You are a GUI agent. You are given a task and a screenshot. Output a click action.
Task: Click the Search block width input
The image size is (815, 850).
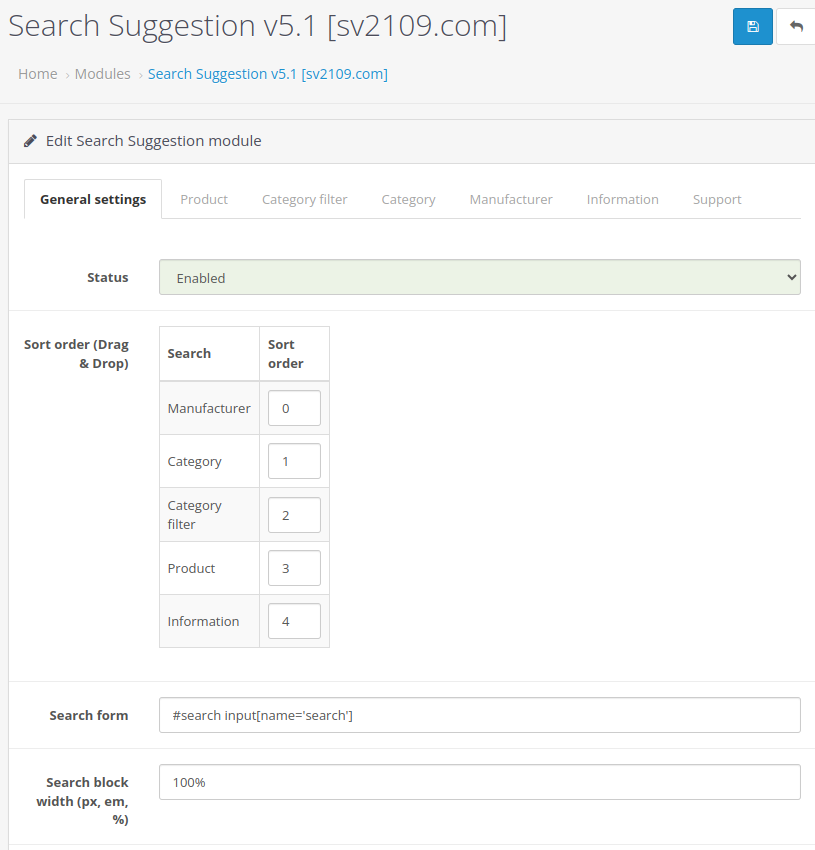[479, 782]
